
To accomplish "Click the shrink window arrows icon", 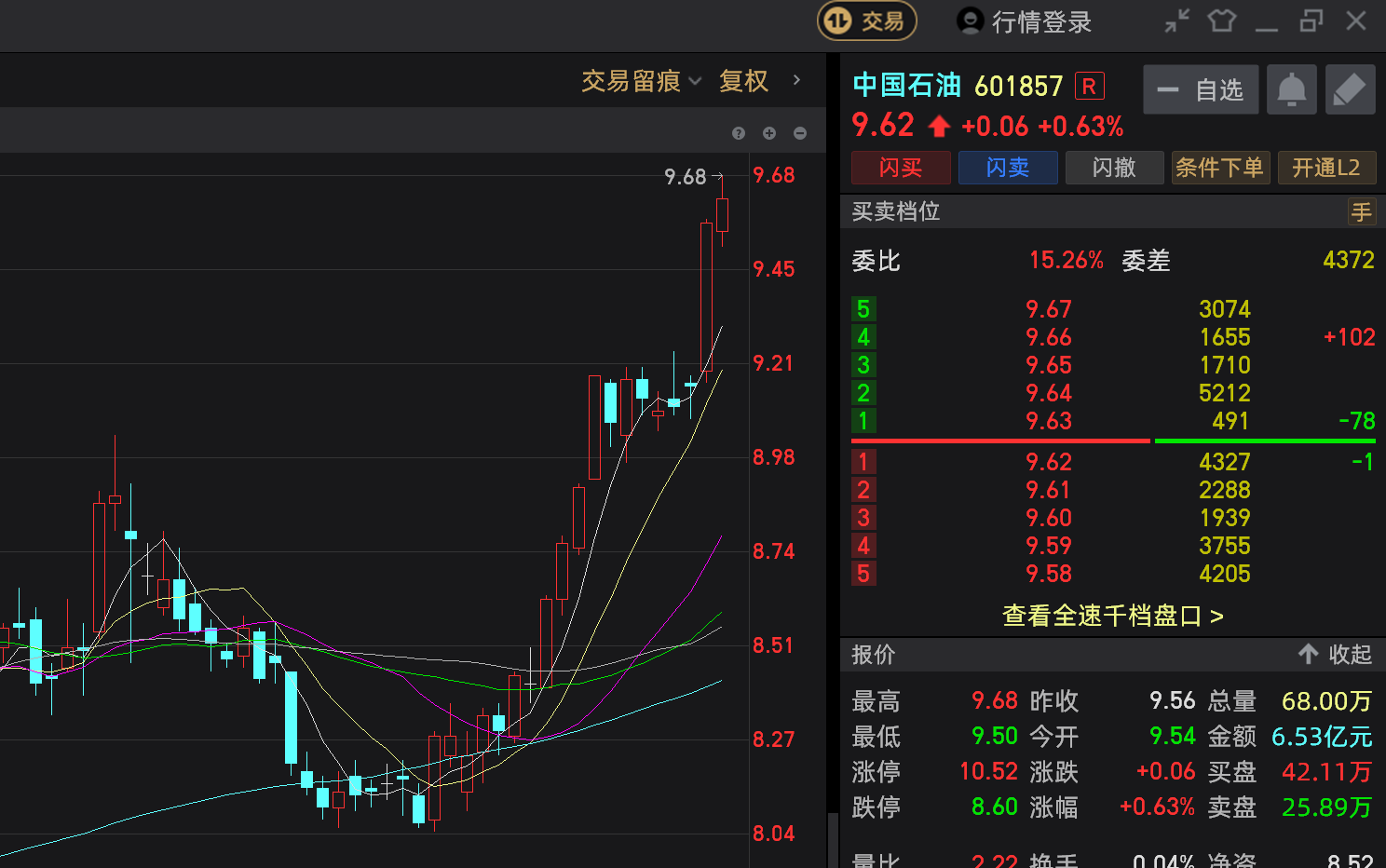I will click(1177, 20).
